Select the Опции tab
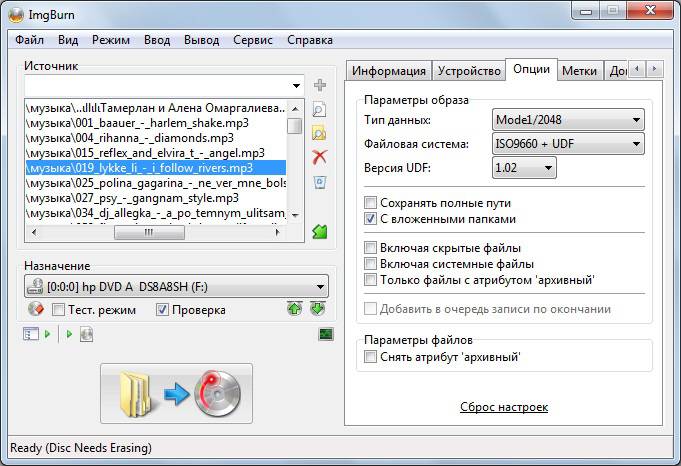Image resolution: width=681 pixels, height=466 pixels. click(532, 69)
